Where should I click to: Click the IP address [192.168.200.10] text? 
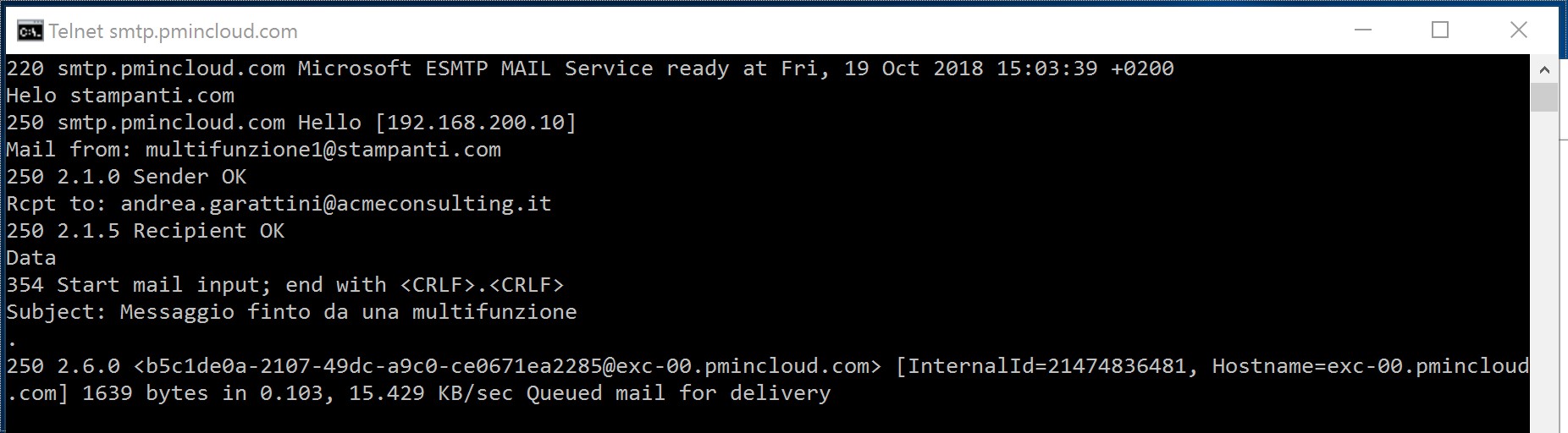tap(476, 123)
